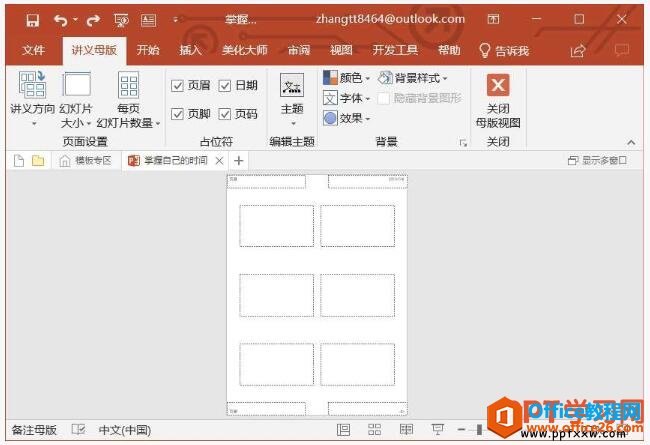Viewport: 650px width, 445px height.
Task: Start Slide Show view icon
Action: coord(437,430)
